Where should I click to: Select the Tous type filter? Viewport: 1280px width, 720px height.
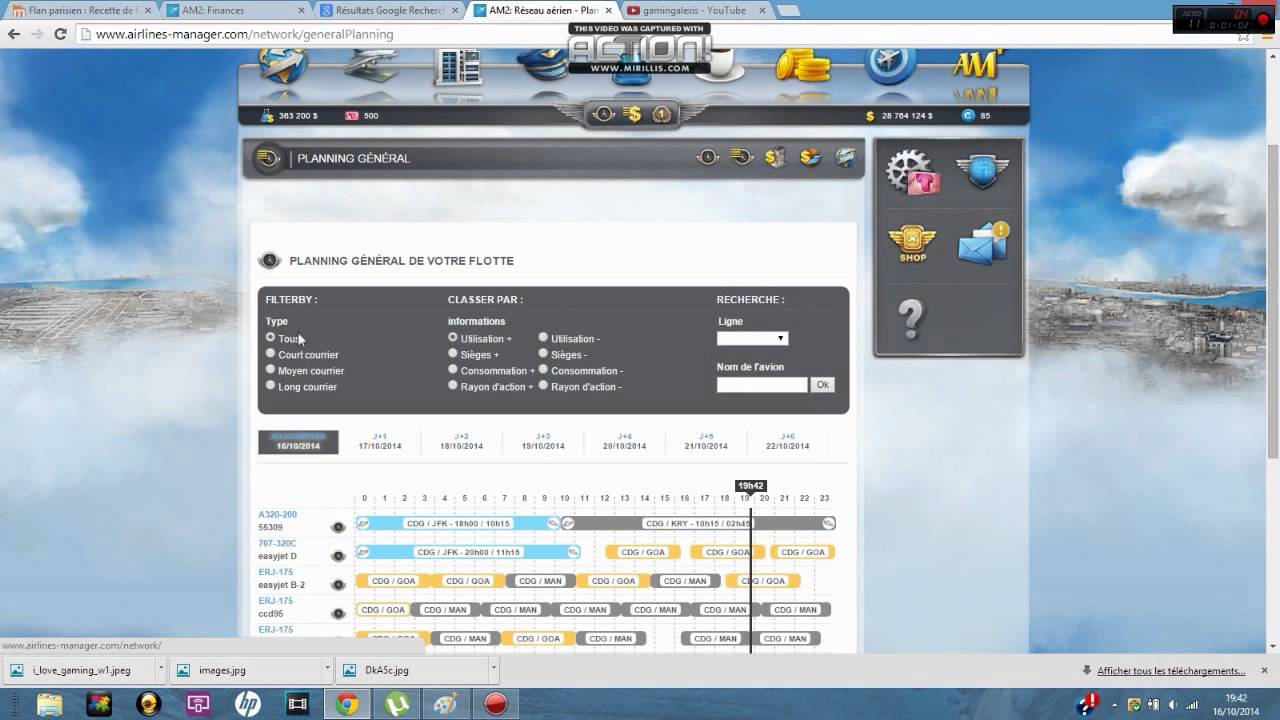270,338
